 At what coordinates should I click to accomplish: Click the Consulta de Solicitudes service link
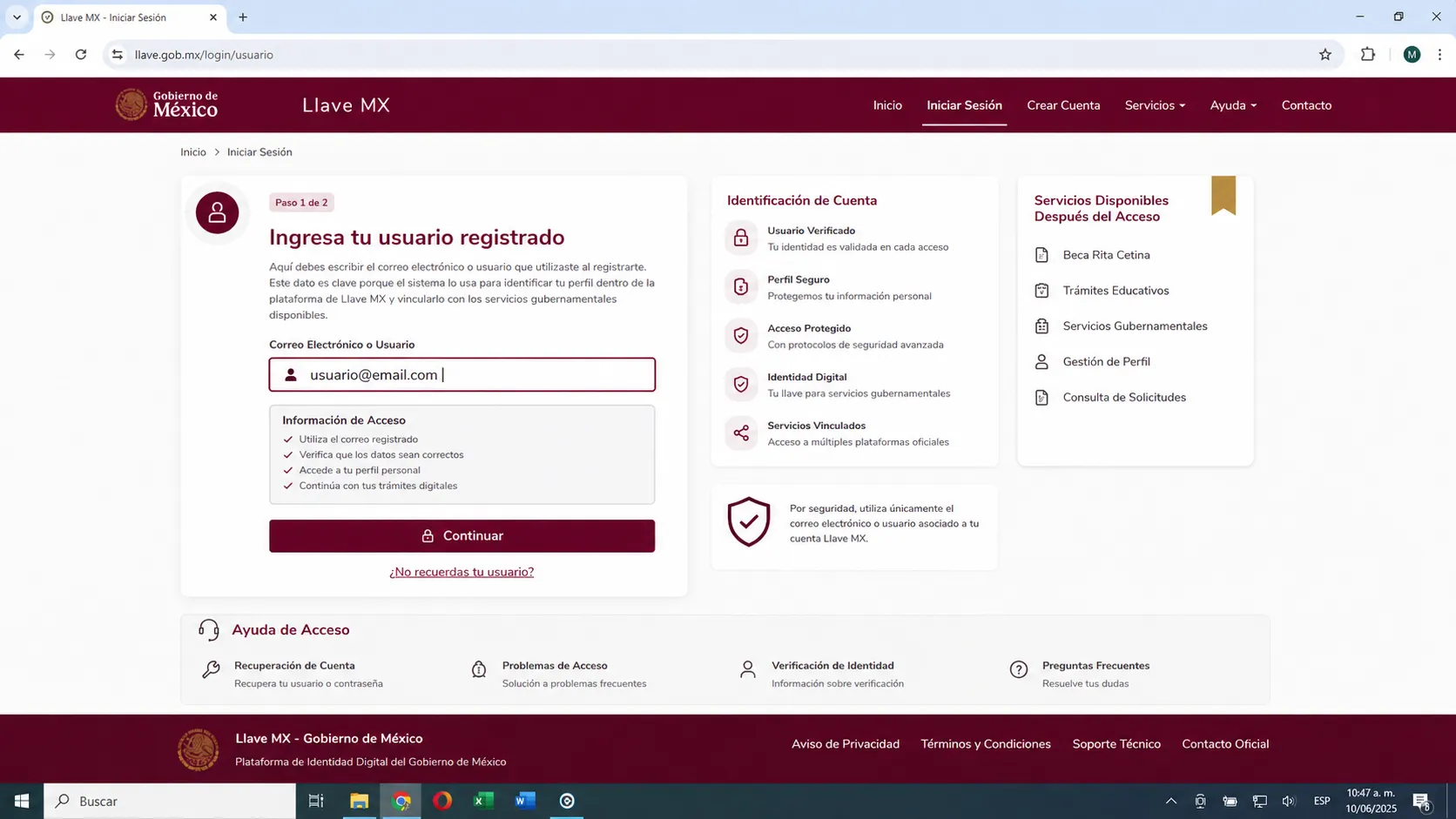point(1124,398)
